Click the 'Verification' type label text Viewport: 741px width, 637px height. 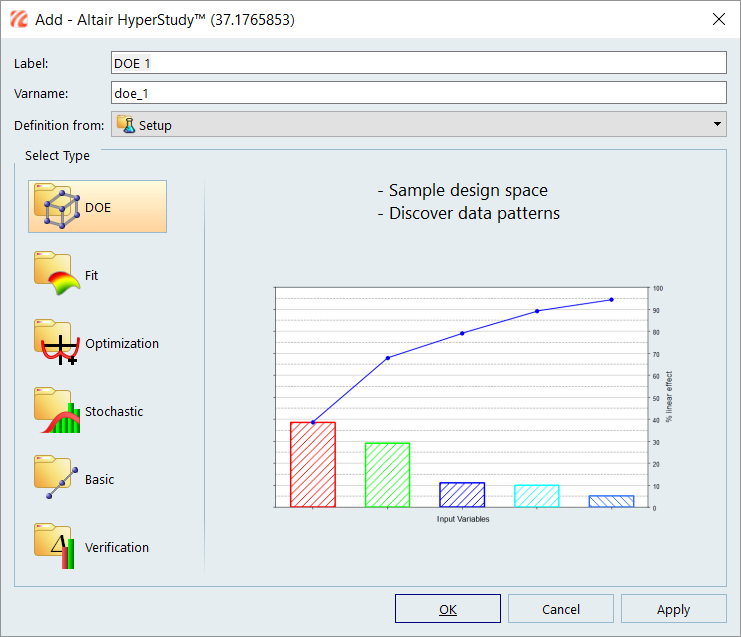(117, 547)
